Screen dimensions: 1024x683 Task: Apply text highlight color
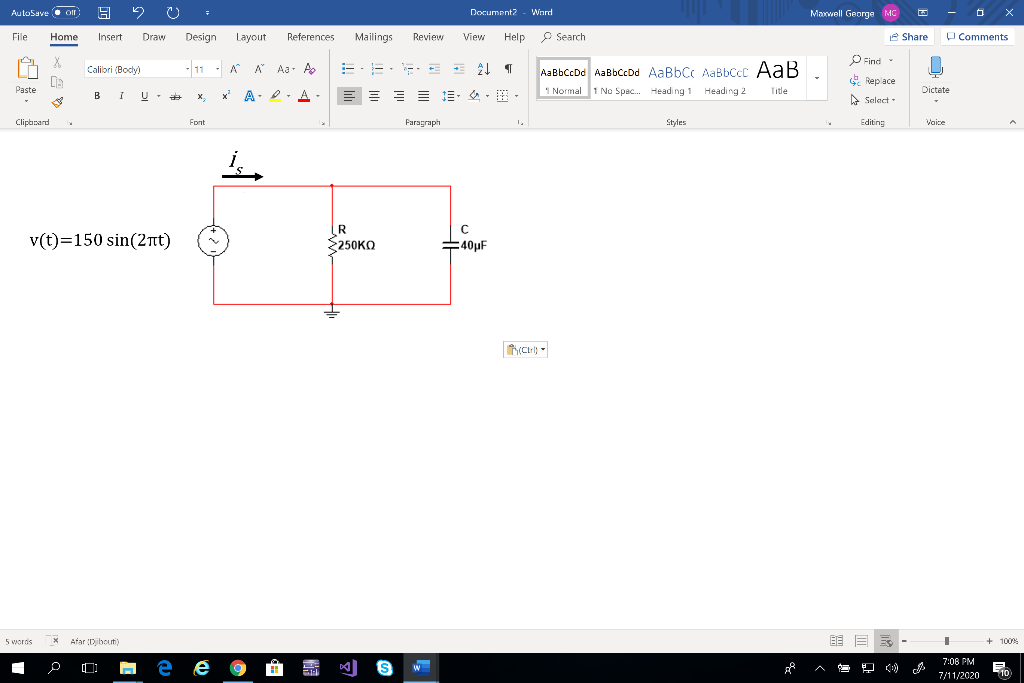(x=277, y=95)
